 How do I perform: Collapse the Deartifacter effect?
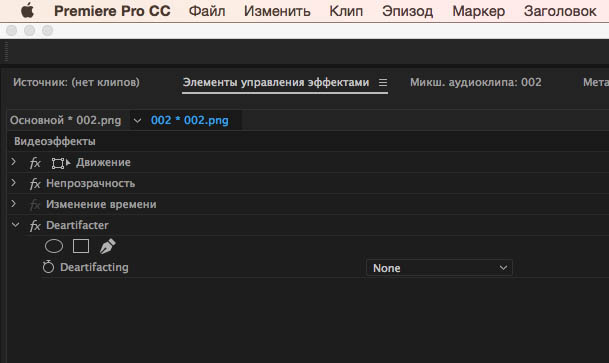click(x=16, y=225)
